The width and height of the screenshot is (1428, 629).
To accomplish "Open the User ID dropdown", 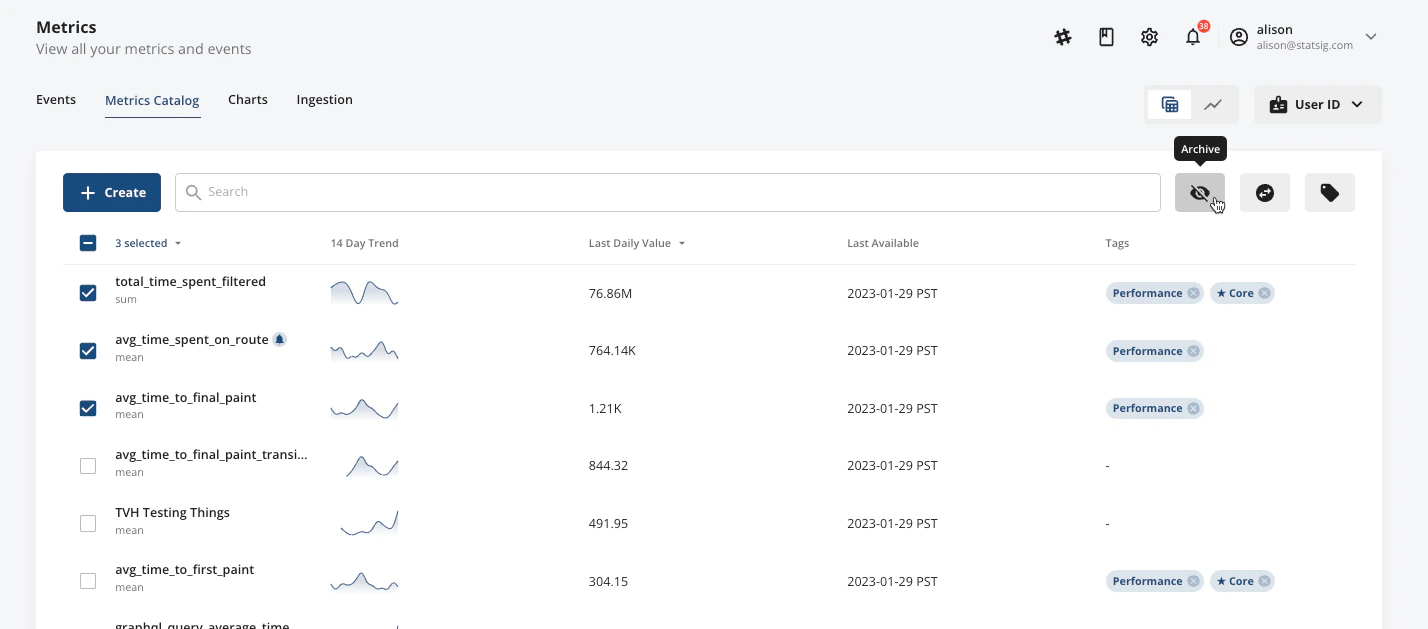I will pos(1318,104).
